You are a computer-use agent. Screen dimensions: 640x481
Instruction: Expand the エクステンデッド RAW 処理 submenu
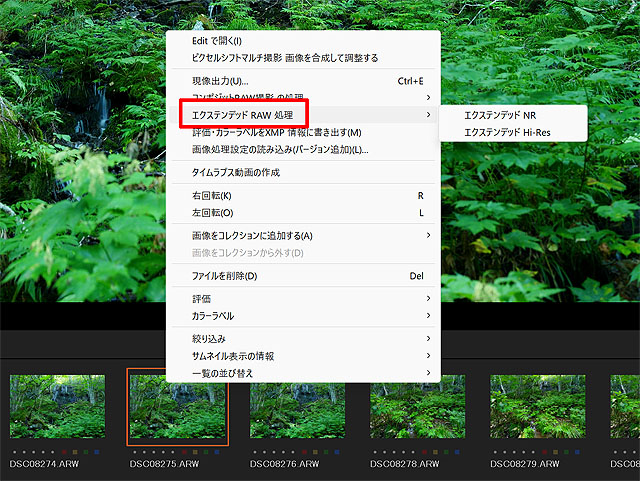pos(242,115)
